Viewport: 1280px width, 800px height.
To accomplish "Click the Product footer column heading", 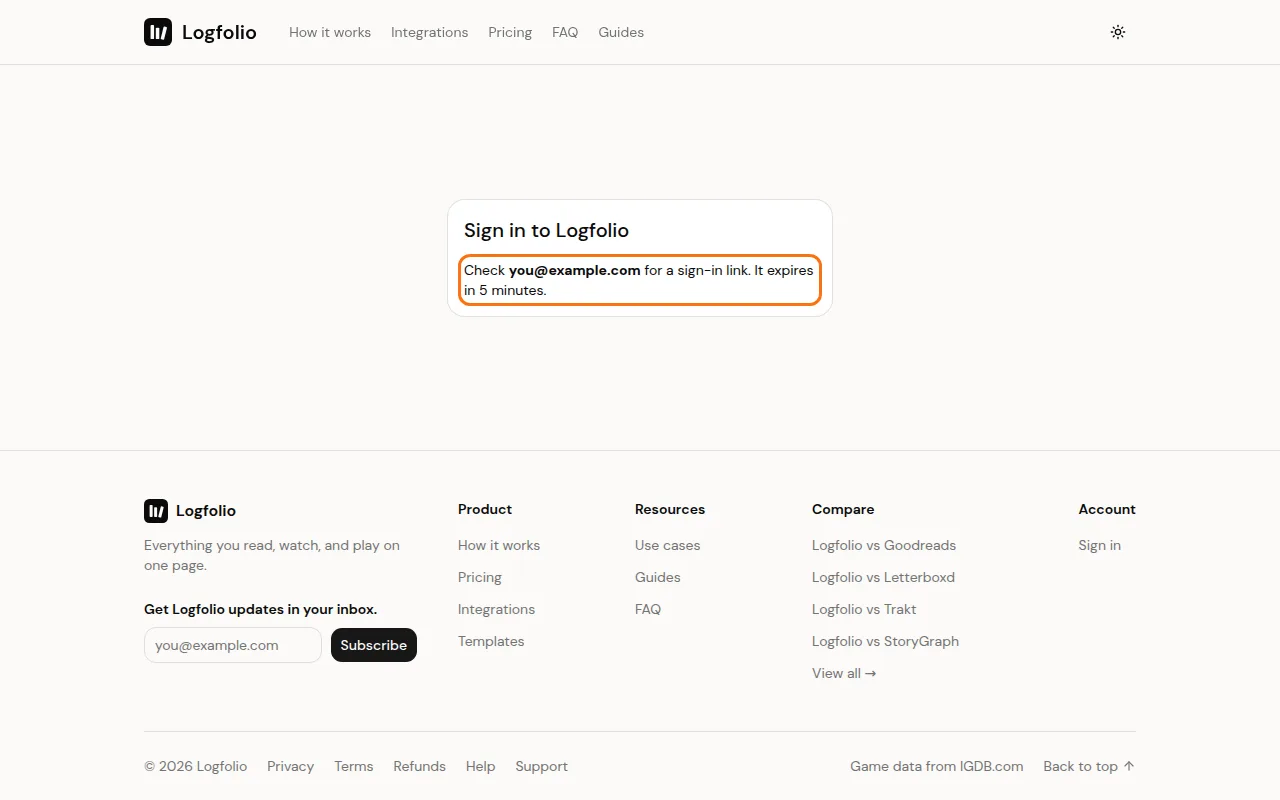I will coord(485,509).
